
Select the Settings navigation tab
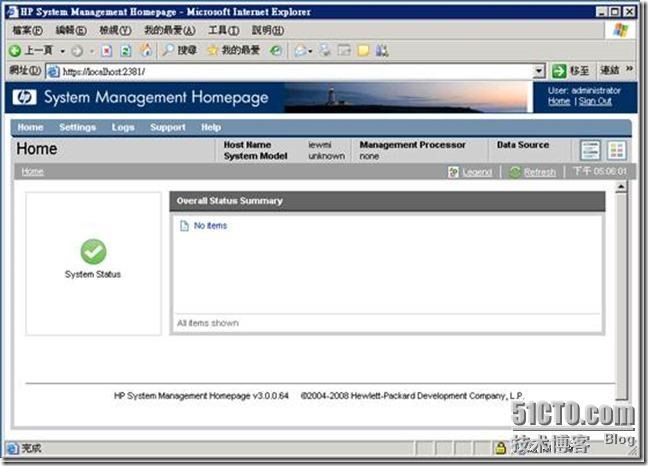[77, 127]
